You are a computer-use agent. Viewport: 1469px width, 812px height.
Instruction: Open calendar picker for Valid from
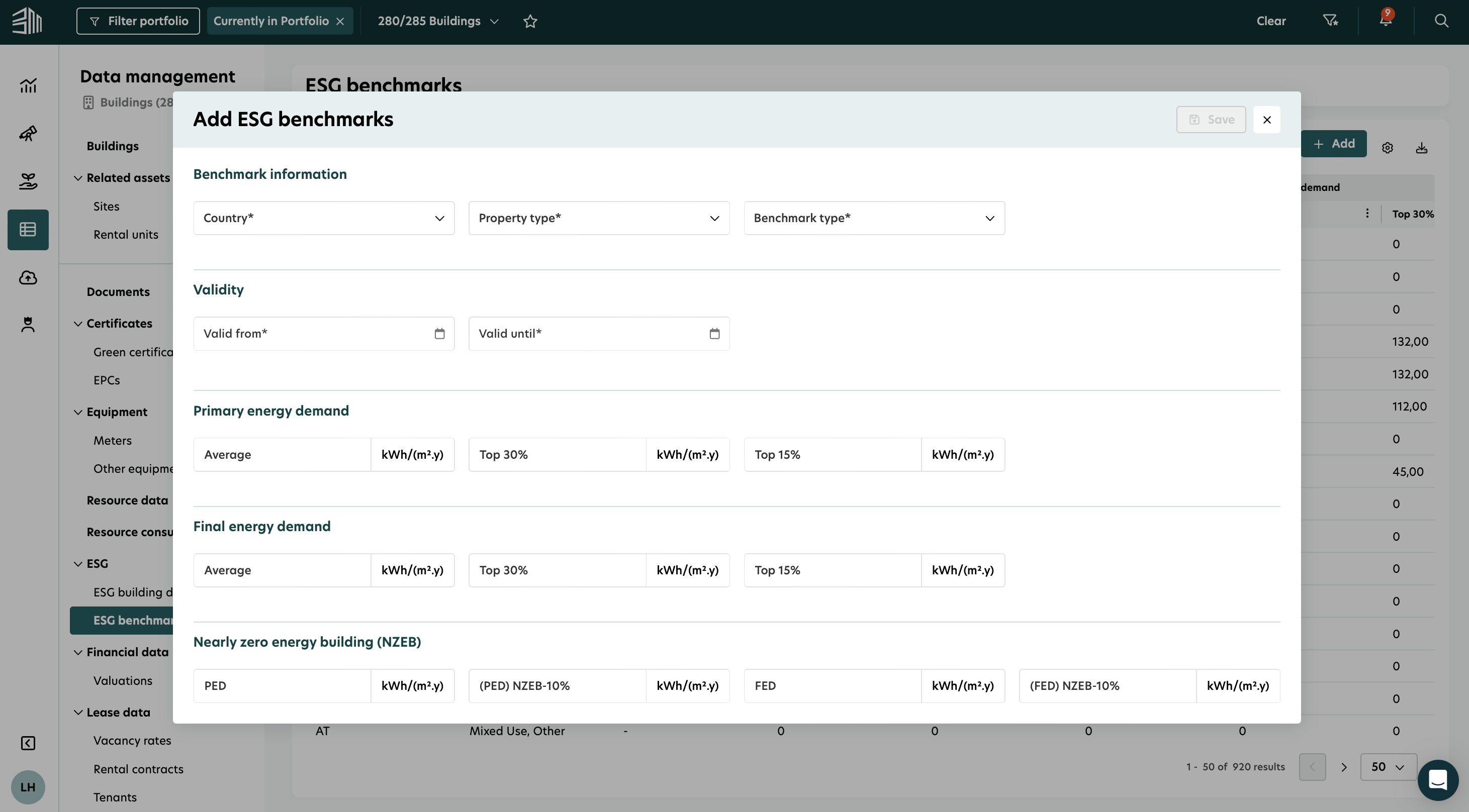point(439,334)
